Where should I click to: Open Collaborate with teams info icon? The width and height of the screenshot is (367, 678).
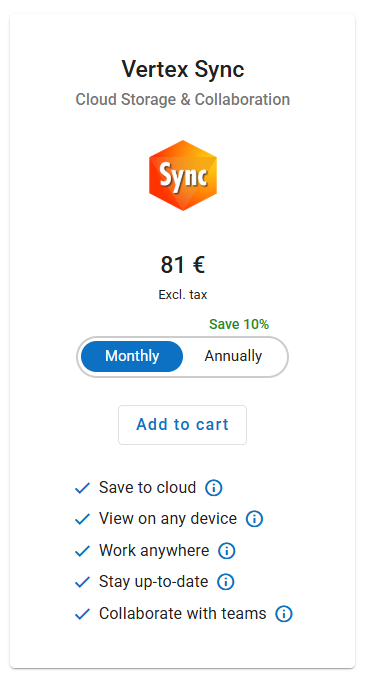[284, 614]
